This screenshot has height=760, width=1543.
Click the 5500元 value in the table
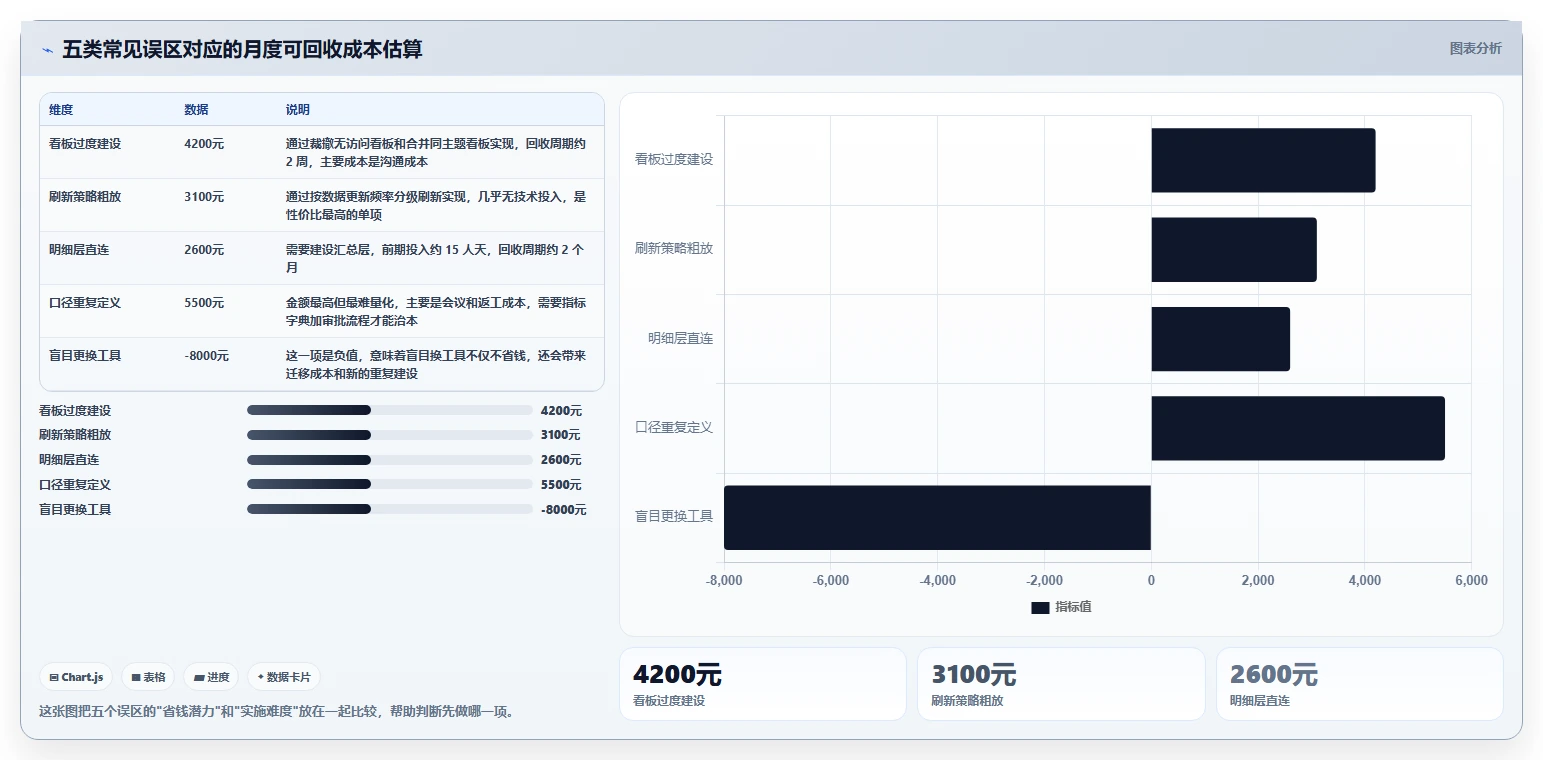[x=204, y=303]
